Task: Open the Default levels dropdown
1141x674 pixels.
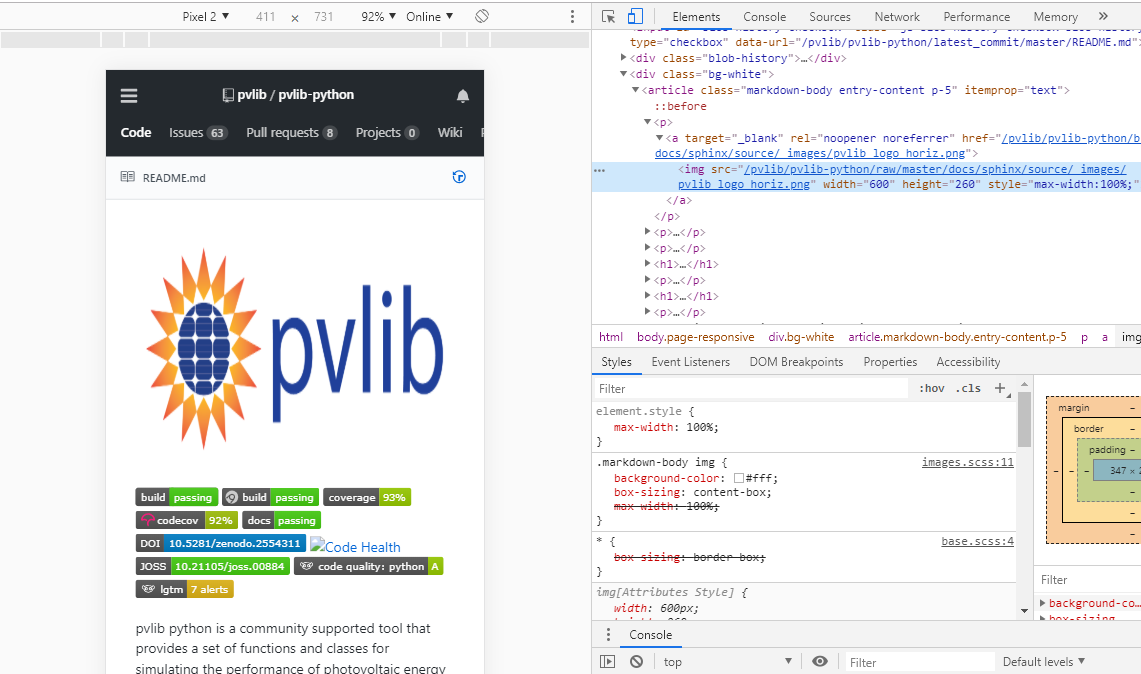Action: 1043,662
